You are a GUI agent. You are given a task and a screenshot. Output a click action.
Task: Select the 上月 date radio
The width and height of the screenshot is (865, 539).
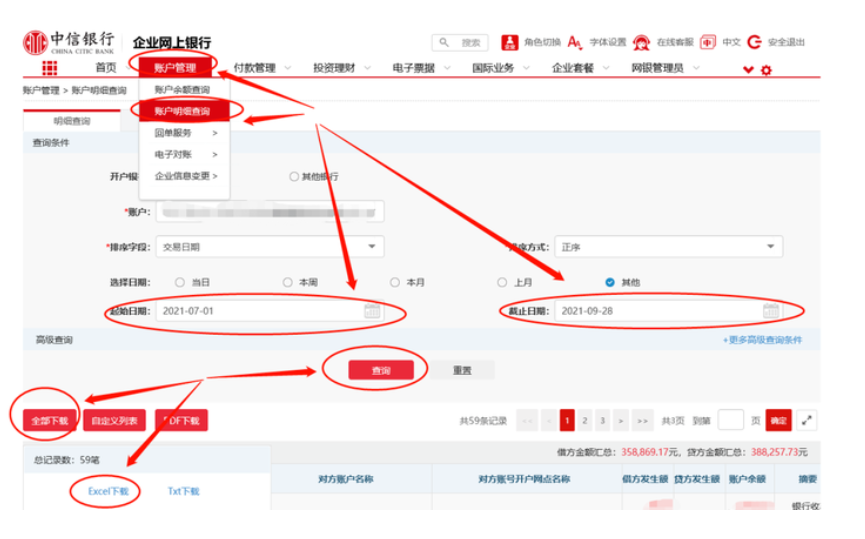(501, 282)
